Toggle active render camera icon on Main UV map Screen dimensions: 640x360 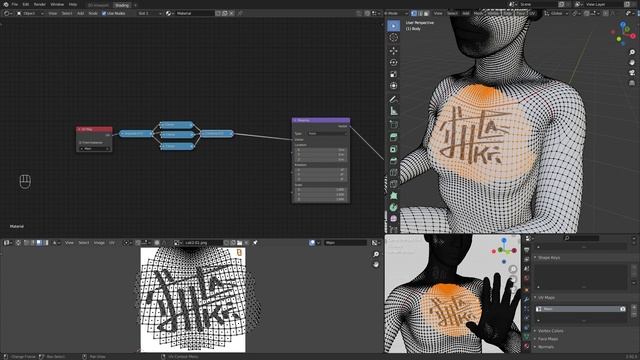pyautogui.click(x=622, y=309)
